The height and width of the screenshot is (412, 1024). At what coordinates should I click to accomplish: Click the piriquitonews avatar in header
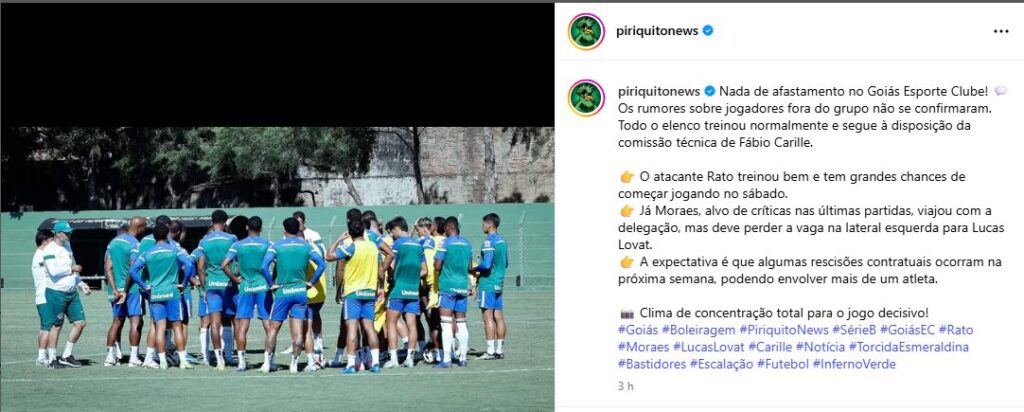(x=586, y=31)
